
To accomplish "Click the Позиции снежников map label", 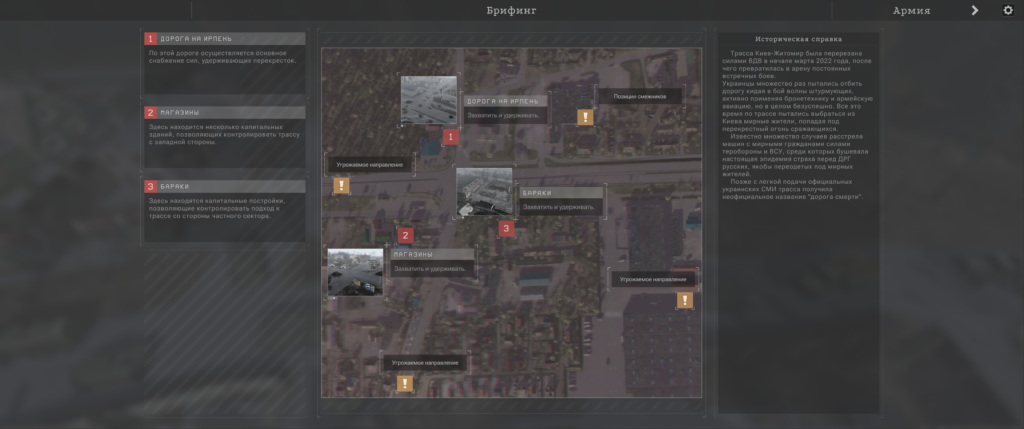I will [x=640, y=96].
